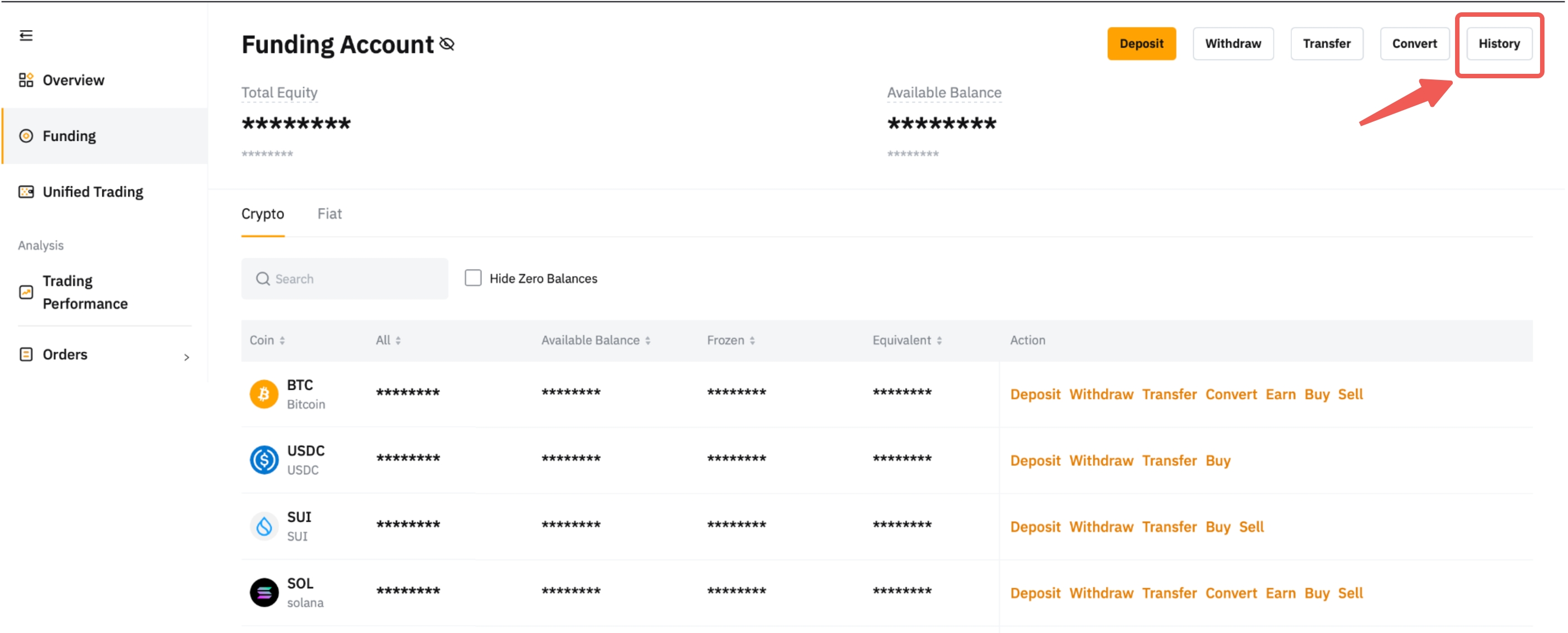Click the SUI droplet coin icon
Image resolution: width=1568 pixels, height=633 pixels.
(263, 526)
